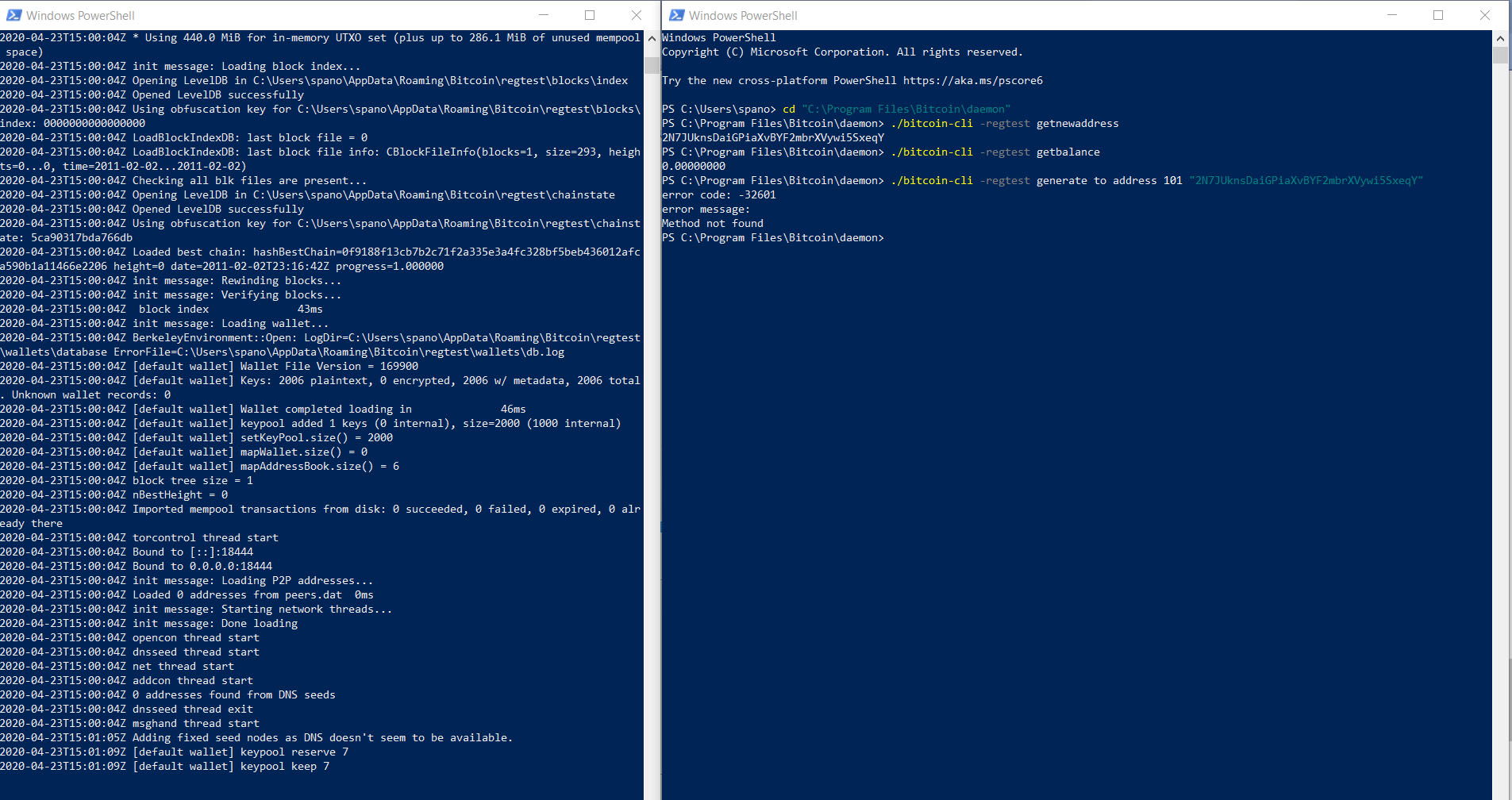Click scroll-up arrow in left PowerShell window
Viewport: 1512px width, 800px height.
pyautogui.click(x=652, y=38)
